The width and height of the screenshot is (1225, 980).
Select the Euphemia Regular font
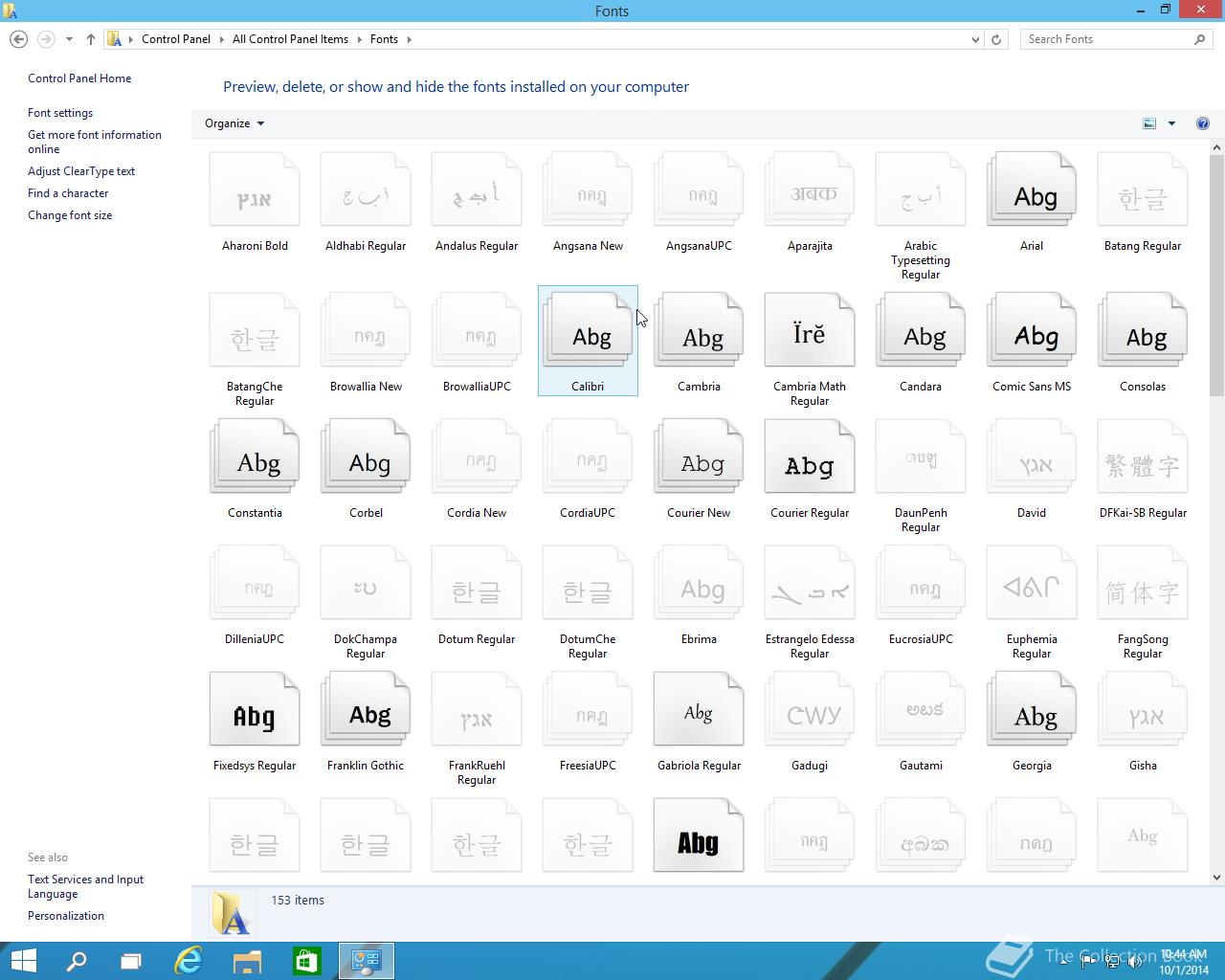click(1032, 584)
